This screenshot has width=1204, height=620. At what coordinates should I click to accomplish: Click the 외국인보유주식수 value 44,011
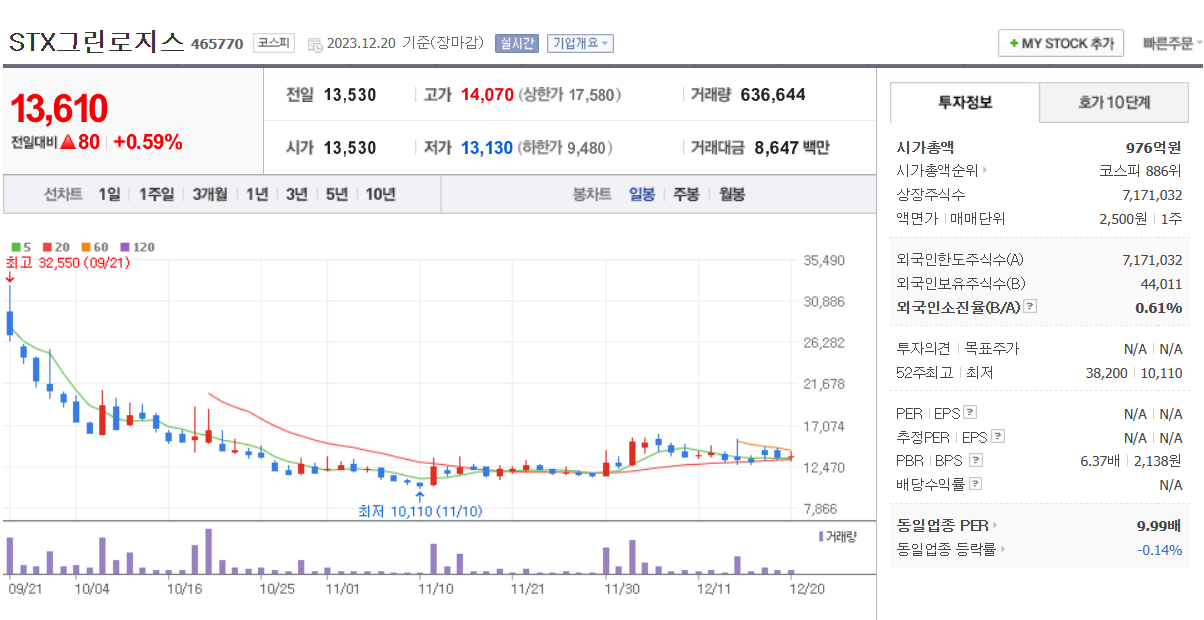(1161, 283)
